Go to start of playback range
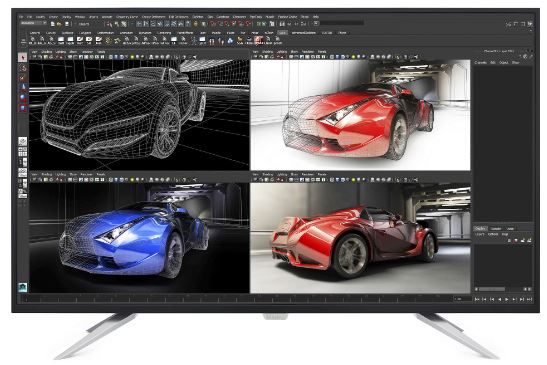The width and height of the screenshot is (547, 365). pyautogui.click(x=477, y=299)
